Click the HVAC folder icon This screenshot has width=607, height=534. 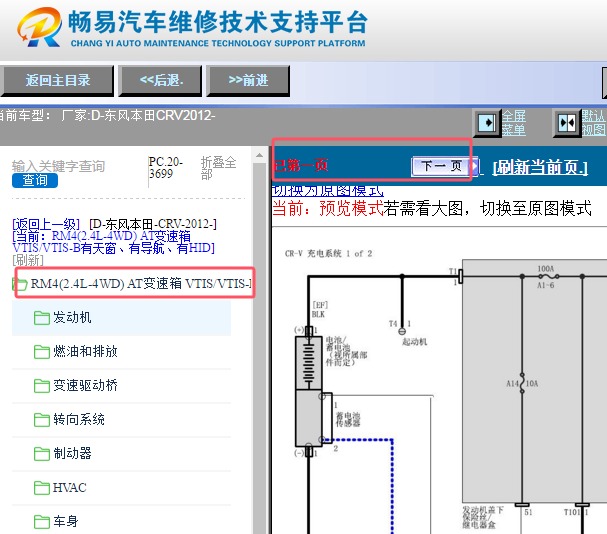[41, 488]
